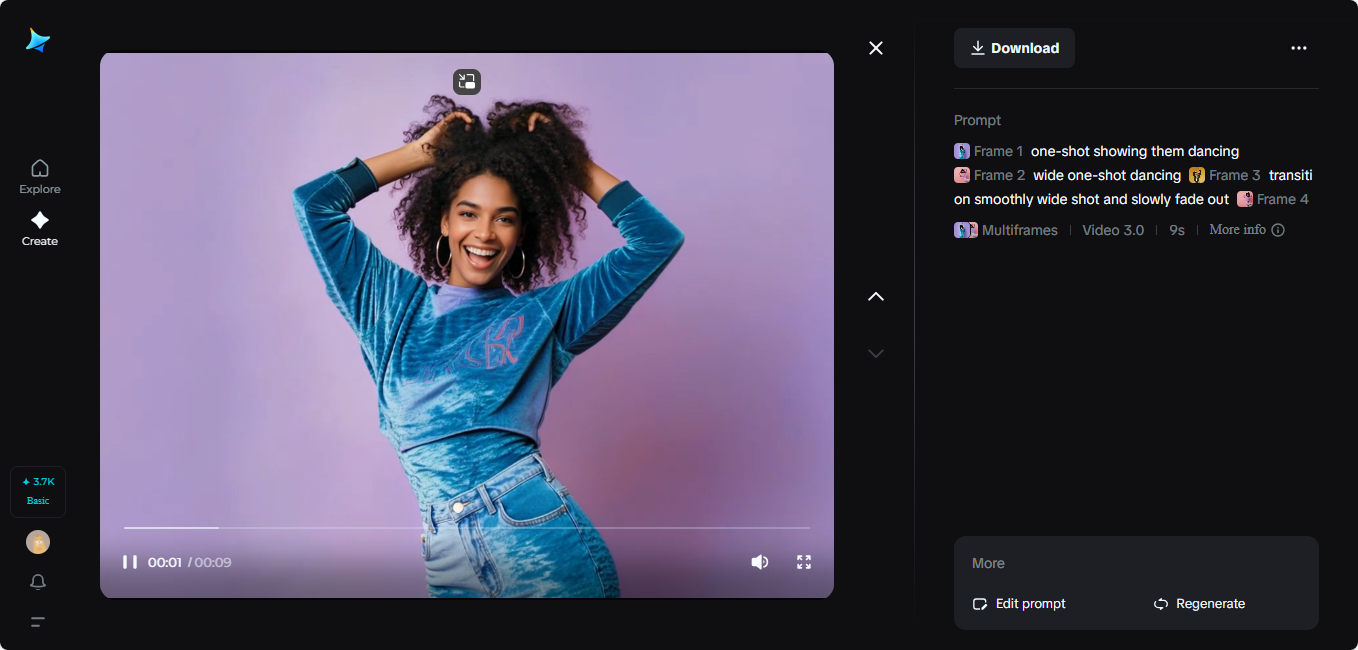Click the 'More' section heading
This screenshot has height=650, width=1358.
(988, 563)
